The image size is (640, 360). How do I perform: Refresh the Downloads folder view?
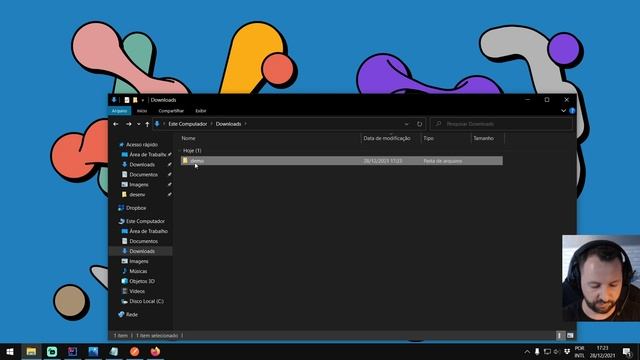(419, 124)
